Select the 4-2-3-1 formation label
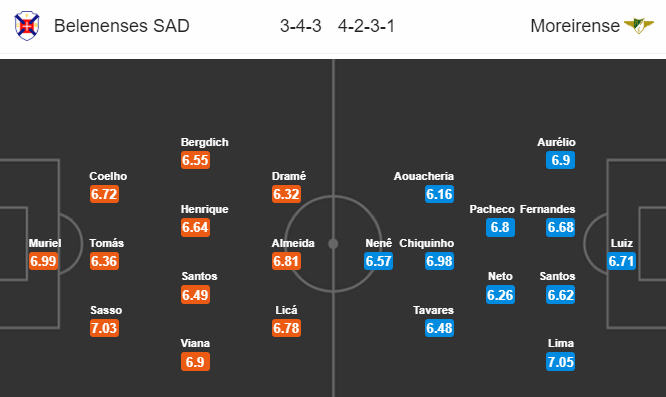Screen dimensions: 666x397 click(367, 26)
